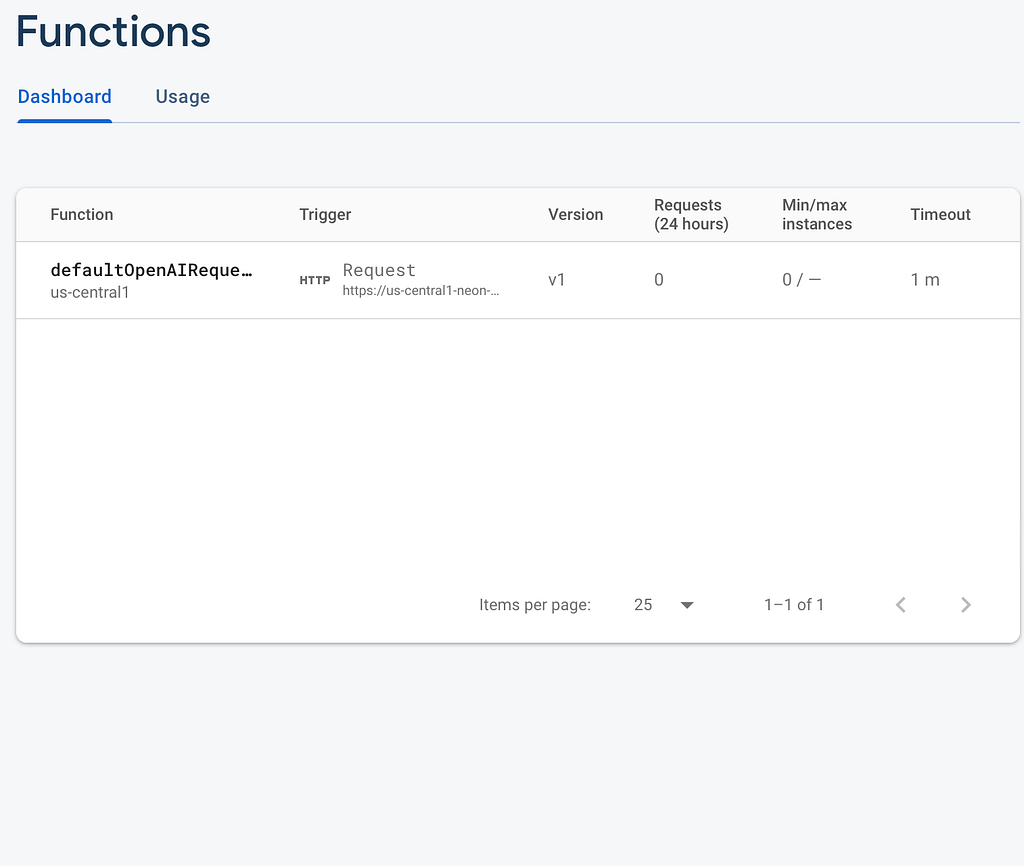This screenshot has height=866, width=1024.
Task: Click the Request trigger label
Action: 379,270
